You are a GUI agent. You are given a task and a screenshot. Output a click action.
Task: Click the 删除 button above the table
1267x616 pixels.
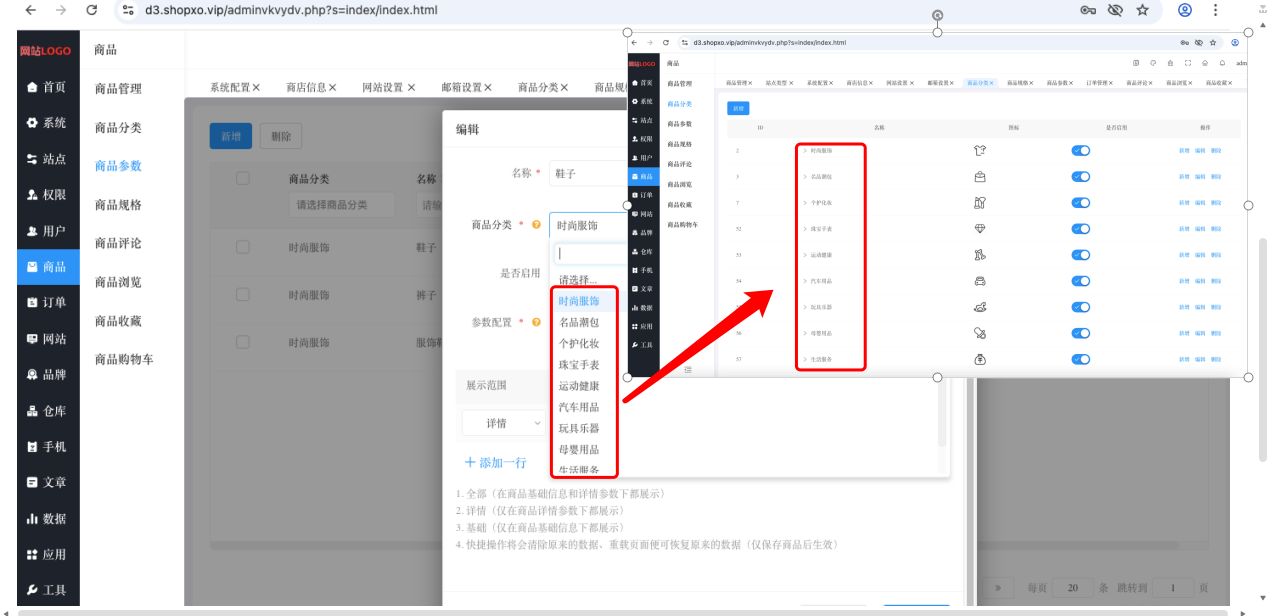coord(281,136)
